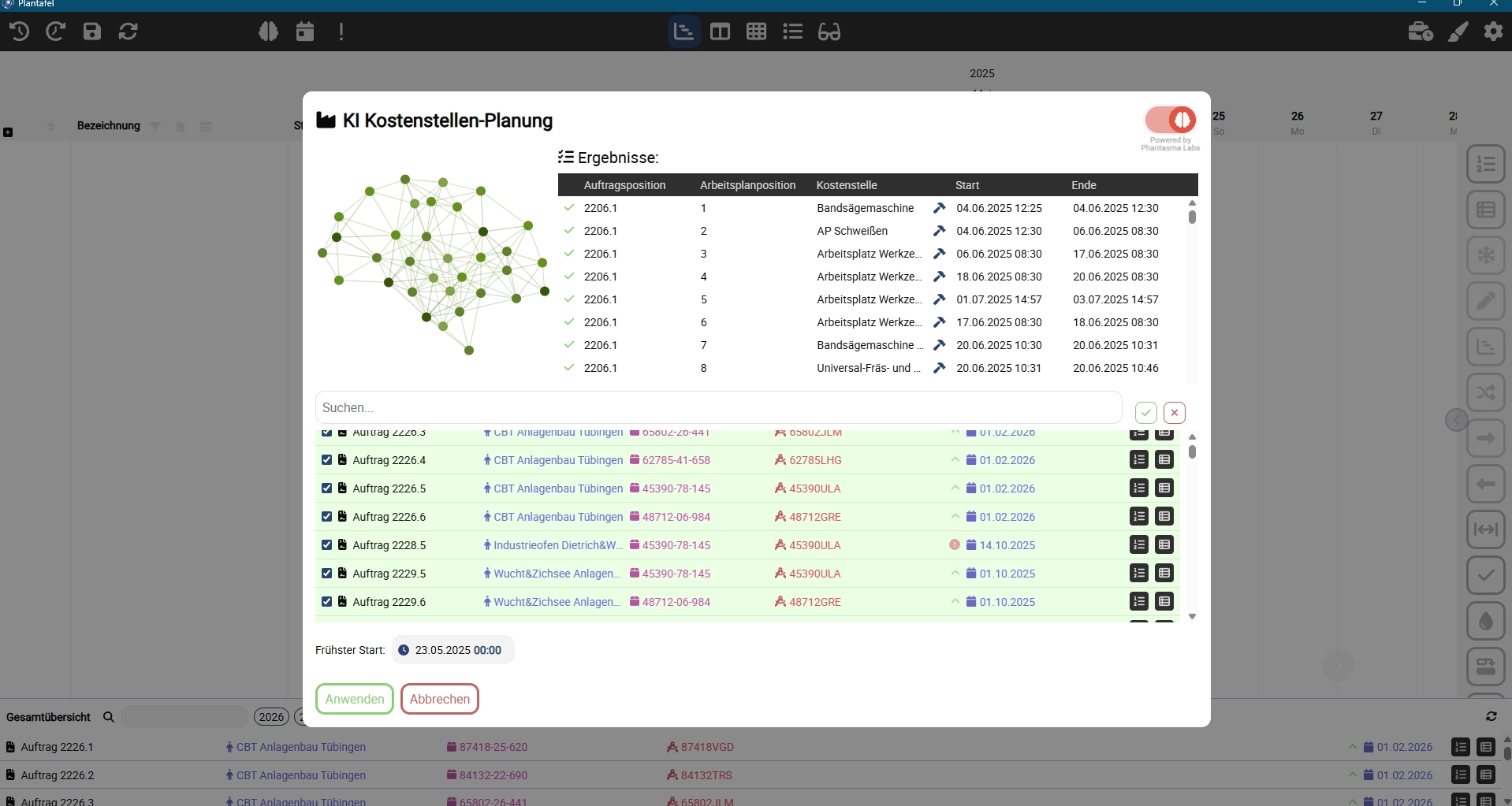Click the Abbrechen button

click(440, 699)
